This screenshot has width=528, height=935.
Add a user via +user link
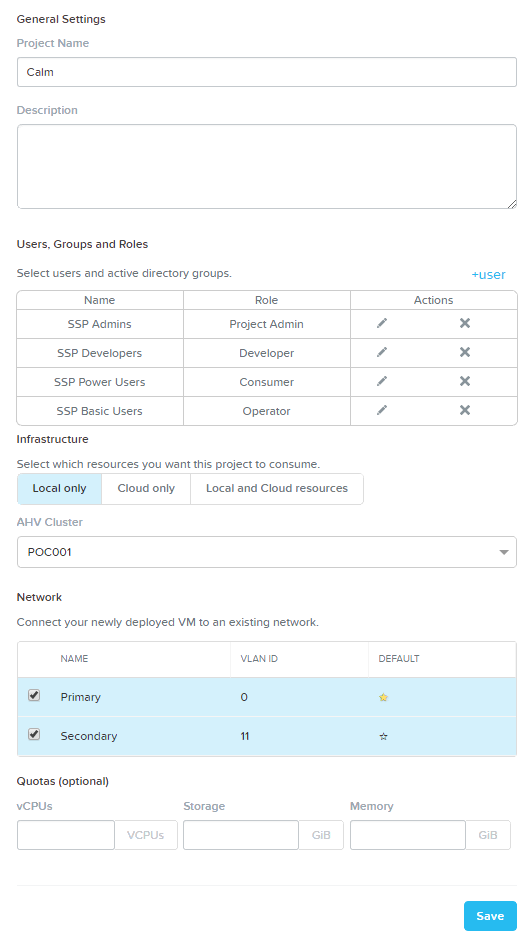488,275
